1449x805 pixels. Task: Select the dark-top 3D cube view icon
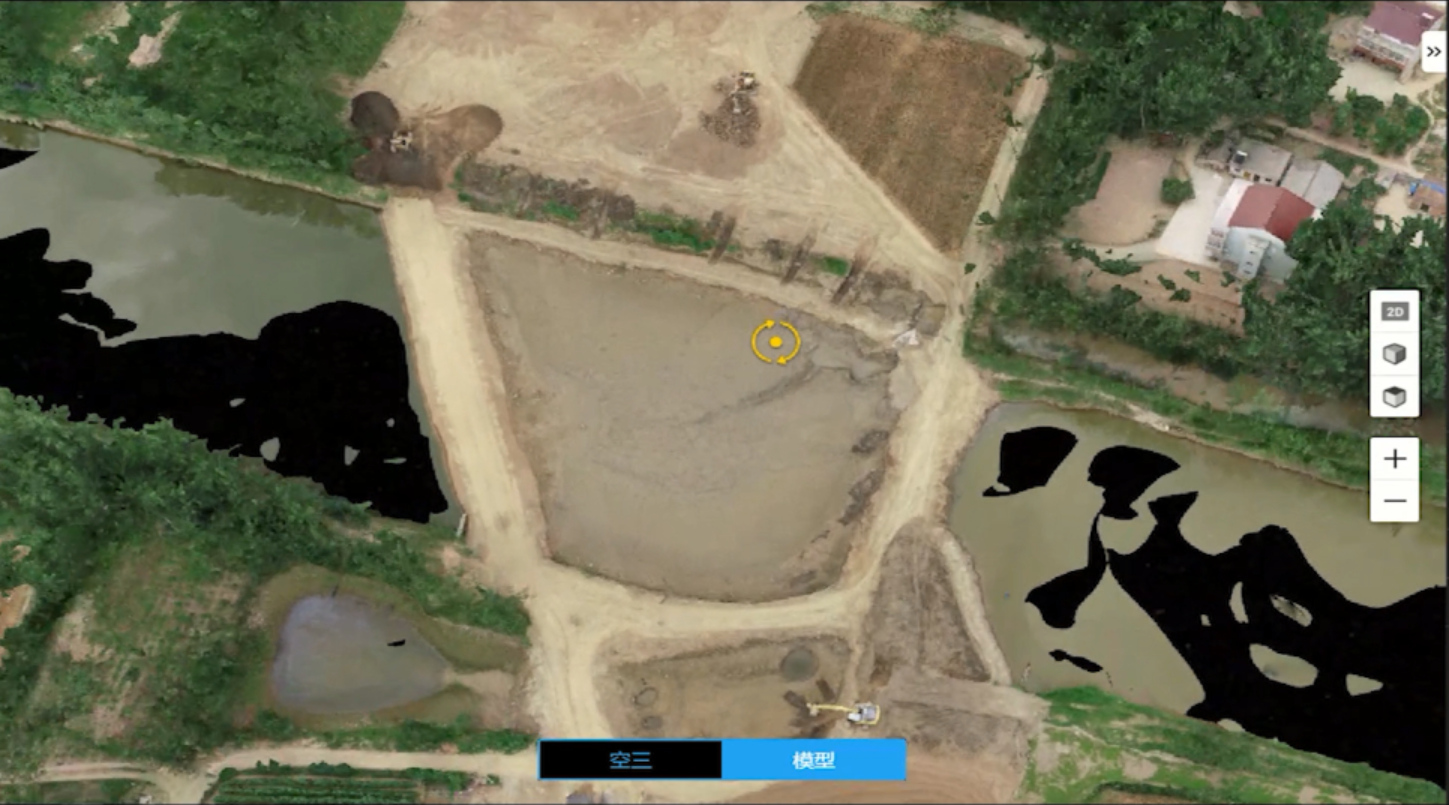click(x=1394, y=397)
